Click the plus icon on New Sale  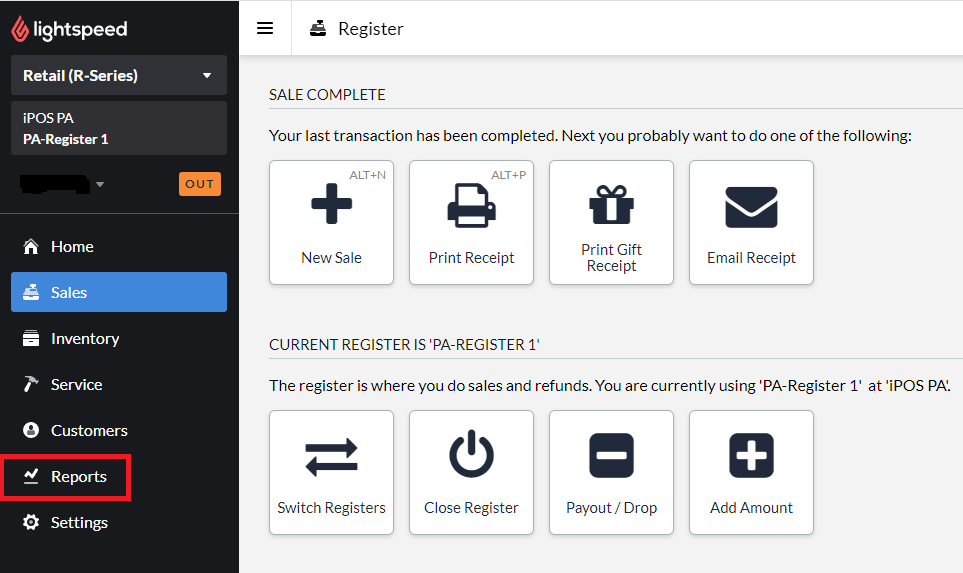tap(332, 203)
